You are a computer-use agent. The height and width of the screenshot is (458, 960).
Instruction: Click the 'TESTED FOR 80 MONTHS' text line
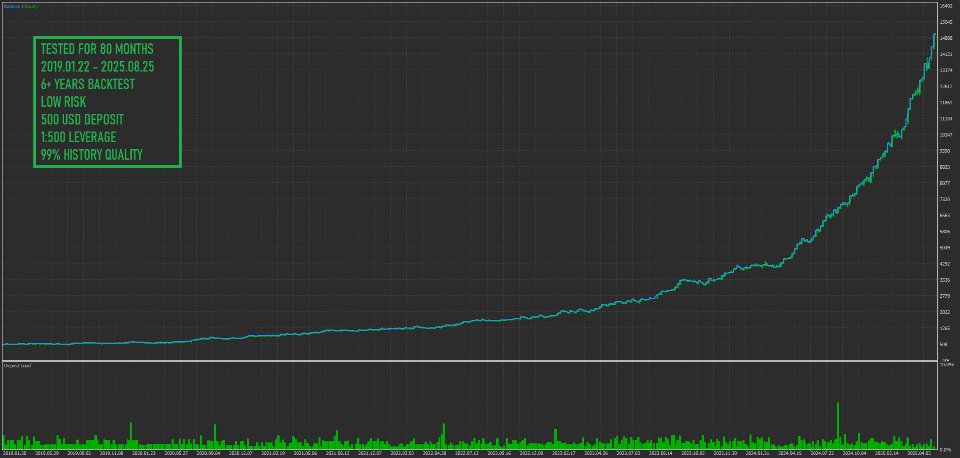pos(97,49)
